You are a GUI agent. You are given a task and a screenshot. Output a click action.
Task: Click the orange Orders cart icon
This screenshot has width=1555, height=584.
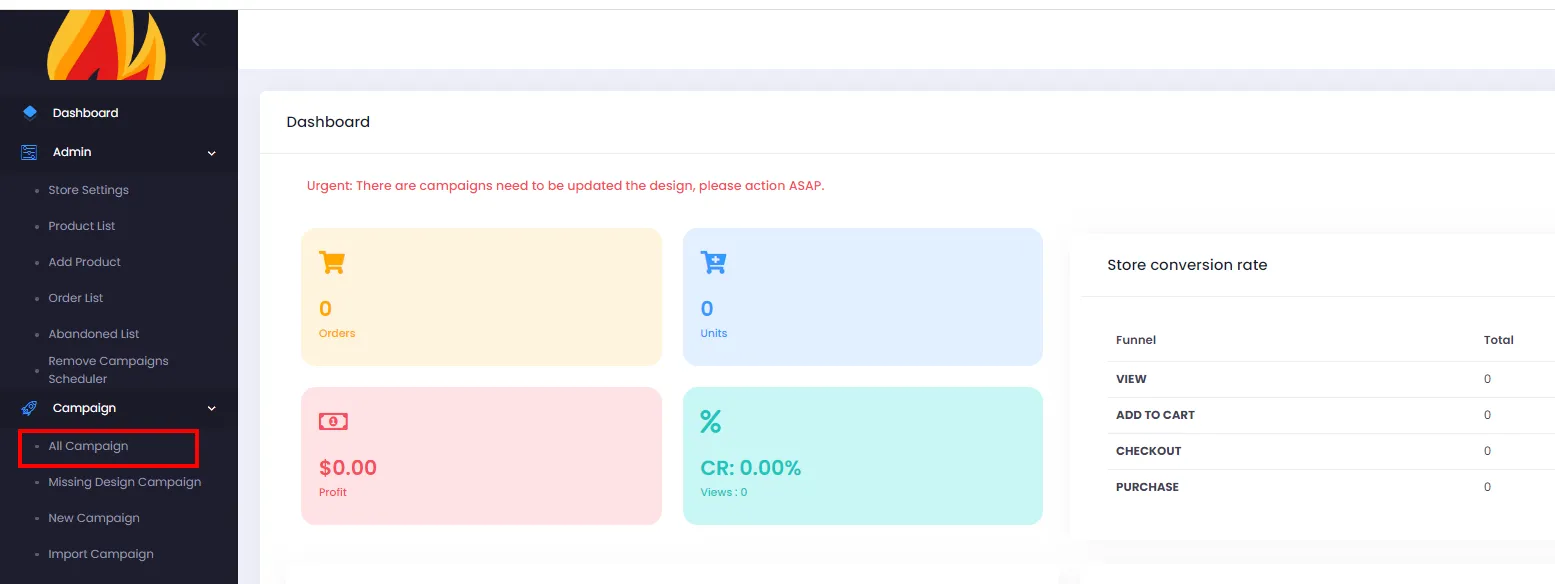tap(331, 263)
